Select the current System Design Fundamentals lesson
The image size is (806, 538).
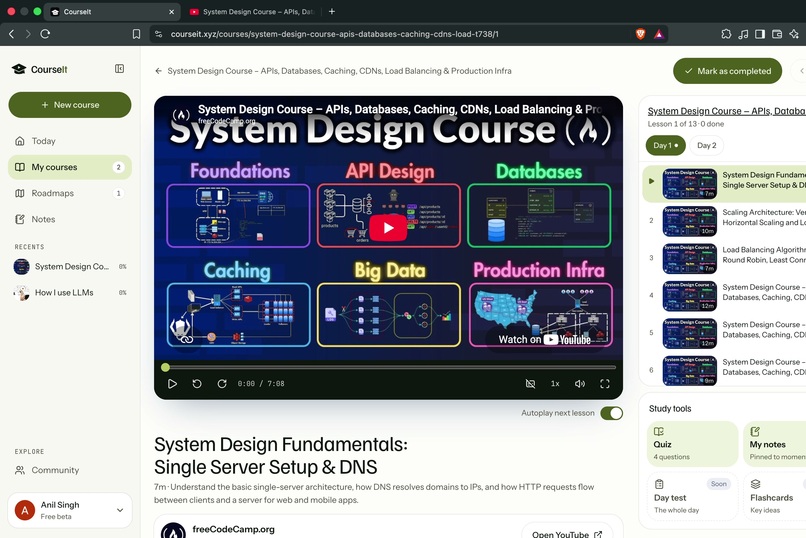click(724, 183)
